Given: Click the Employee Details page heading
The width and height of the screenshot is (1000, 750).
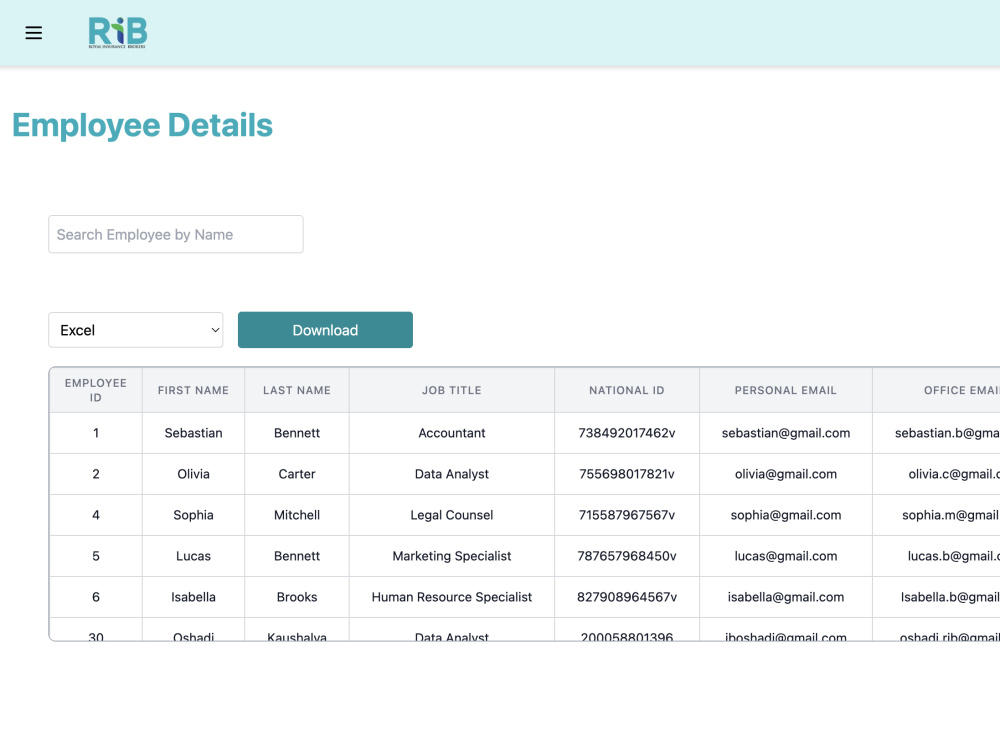Looking at the screenshot, I should 142,126.
